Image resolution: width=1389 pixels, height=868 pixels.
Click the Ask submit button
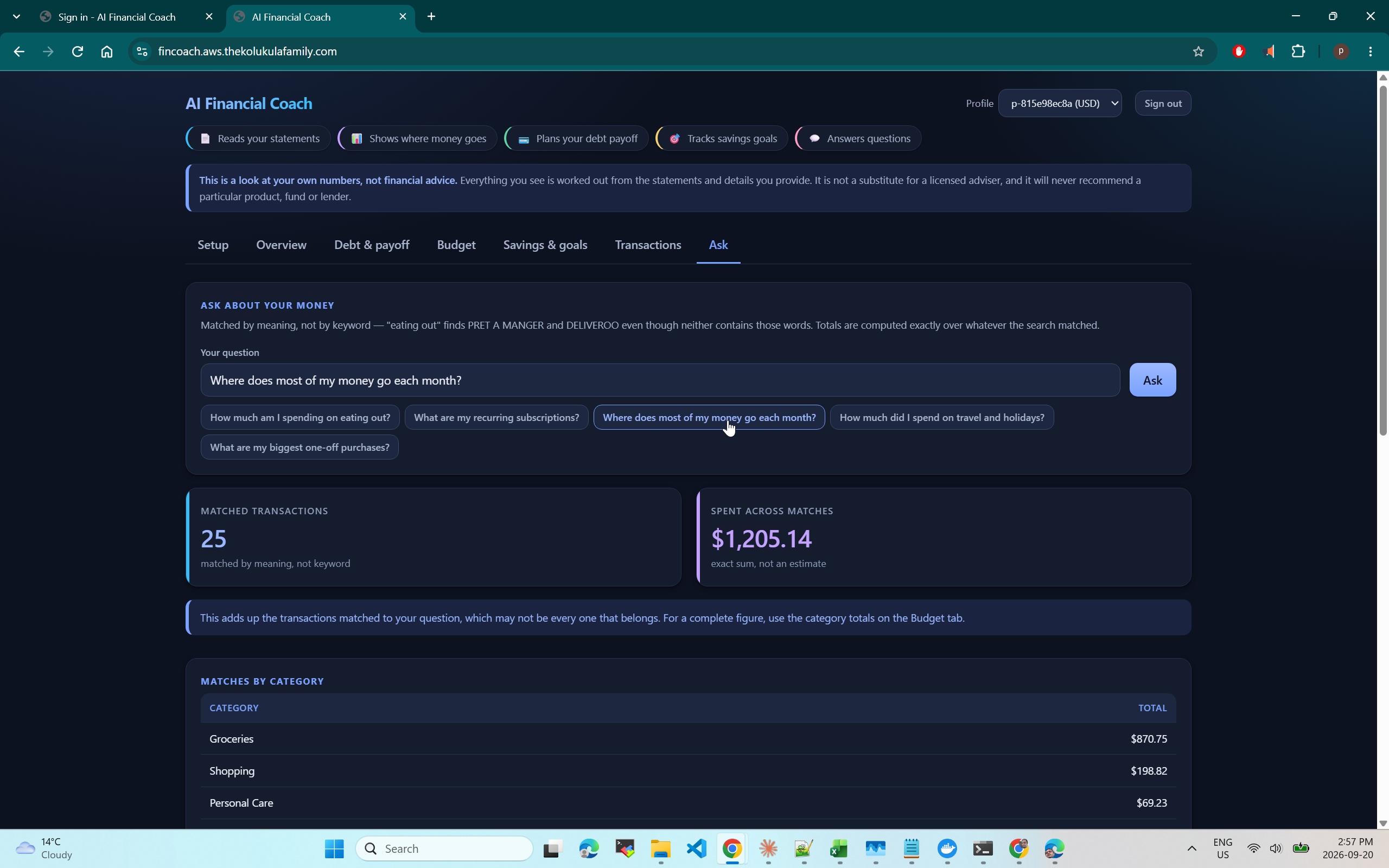[1152, 380]
